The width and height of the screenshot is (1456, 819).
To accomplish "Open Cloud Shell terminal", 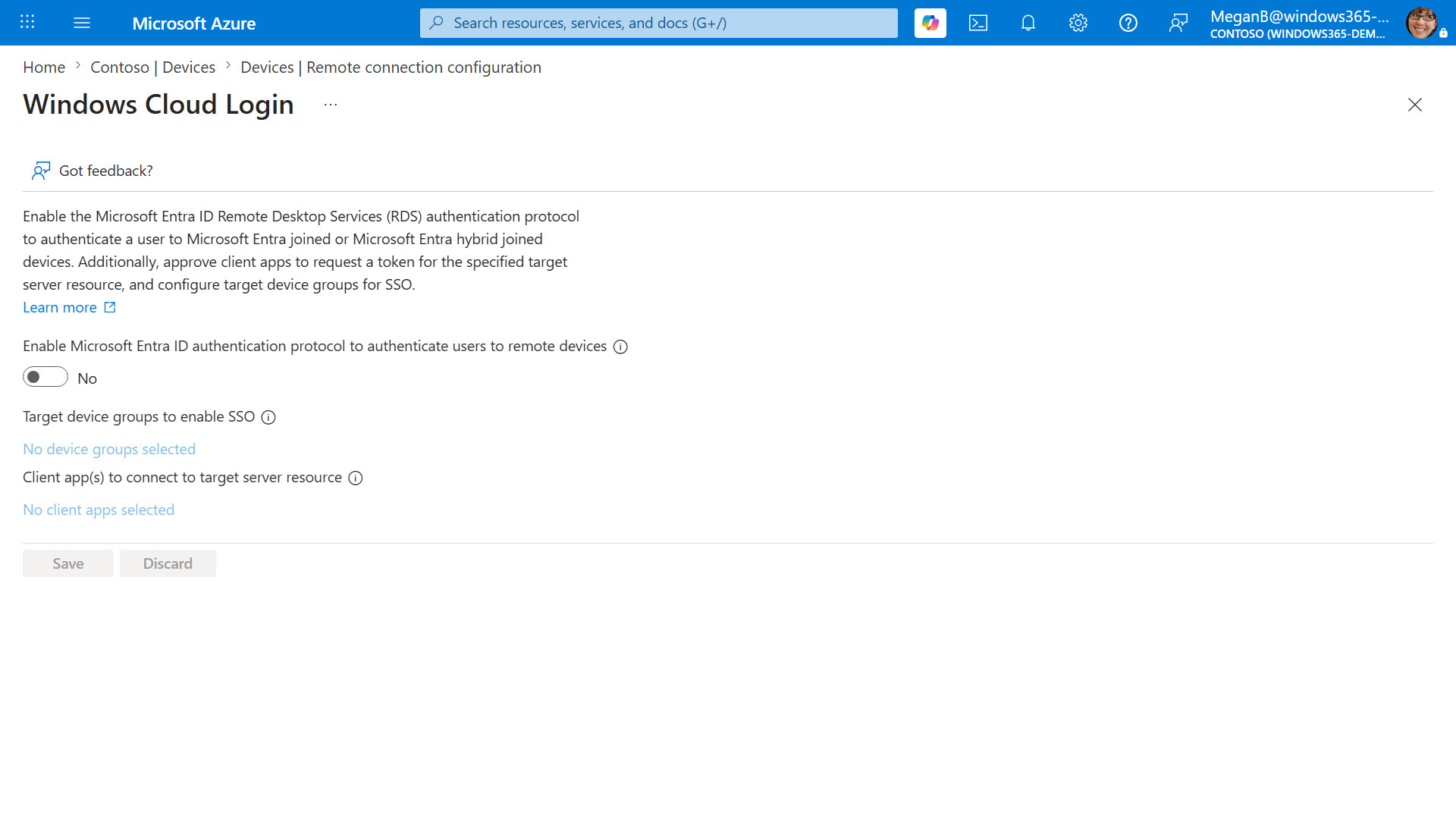I will [x=978, y=23].
